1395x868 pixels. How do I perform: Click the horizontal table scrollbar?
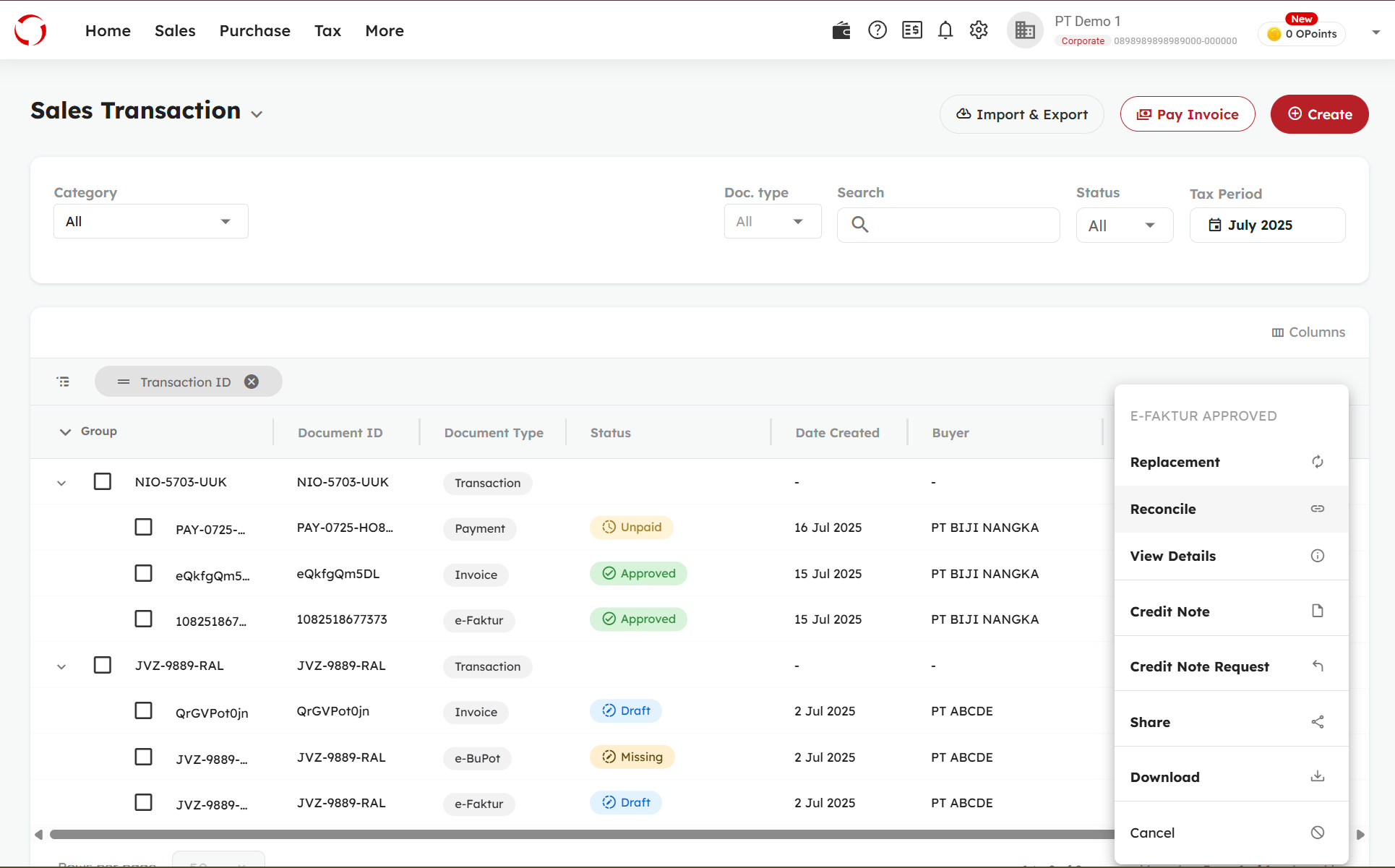(578, 835)
